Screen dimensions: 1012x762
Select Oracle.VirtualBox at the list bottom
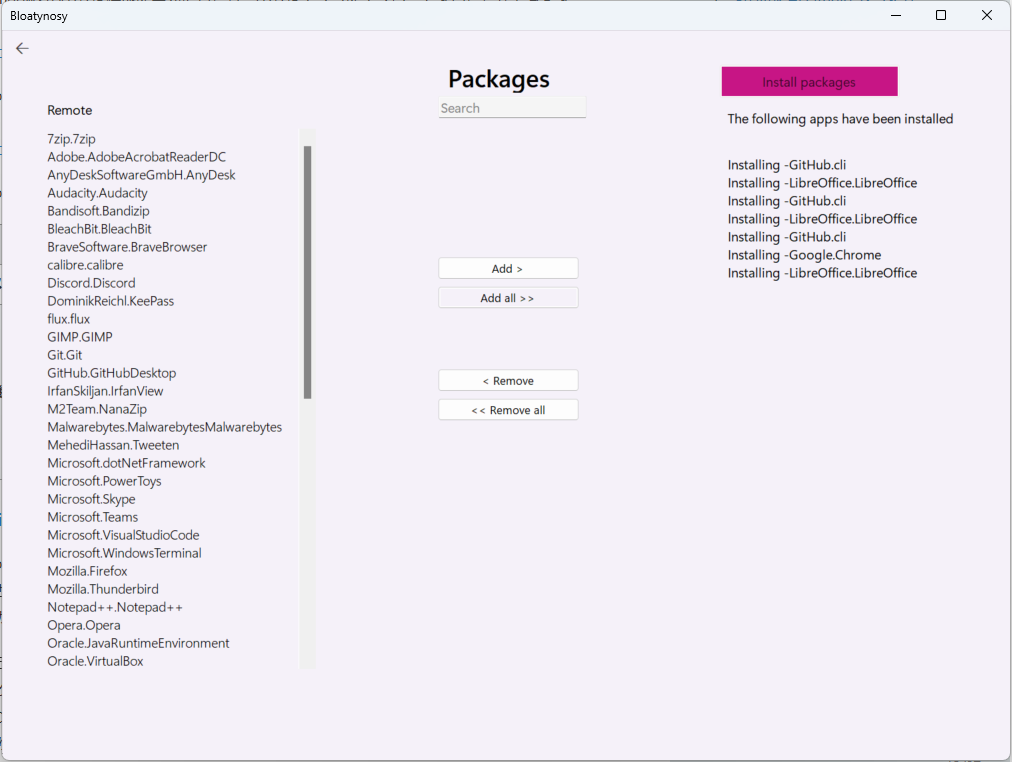pos(95,660)
